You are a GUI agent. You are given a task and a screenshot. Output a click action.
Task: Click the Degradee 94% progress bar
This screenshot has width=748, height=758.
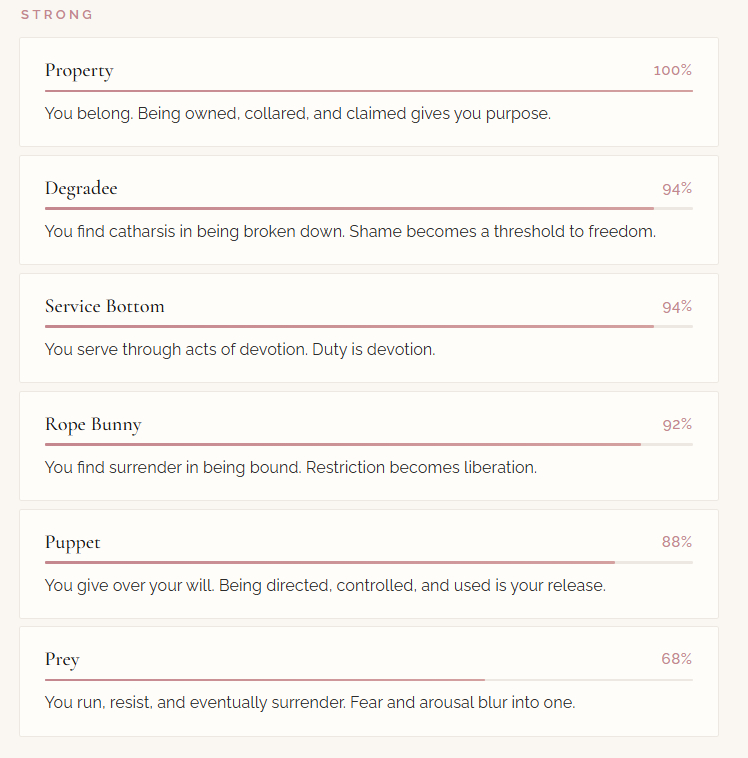[x=368, y=208]
